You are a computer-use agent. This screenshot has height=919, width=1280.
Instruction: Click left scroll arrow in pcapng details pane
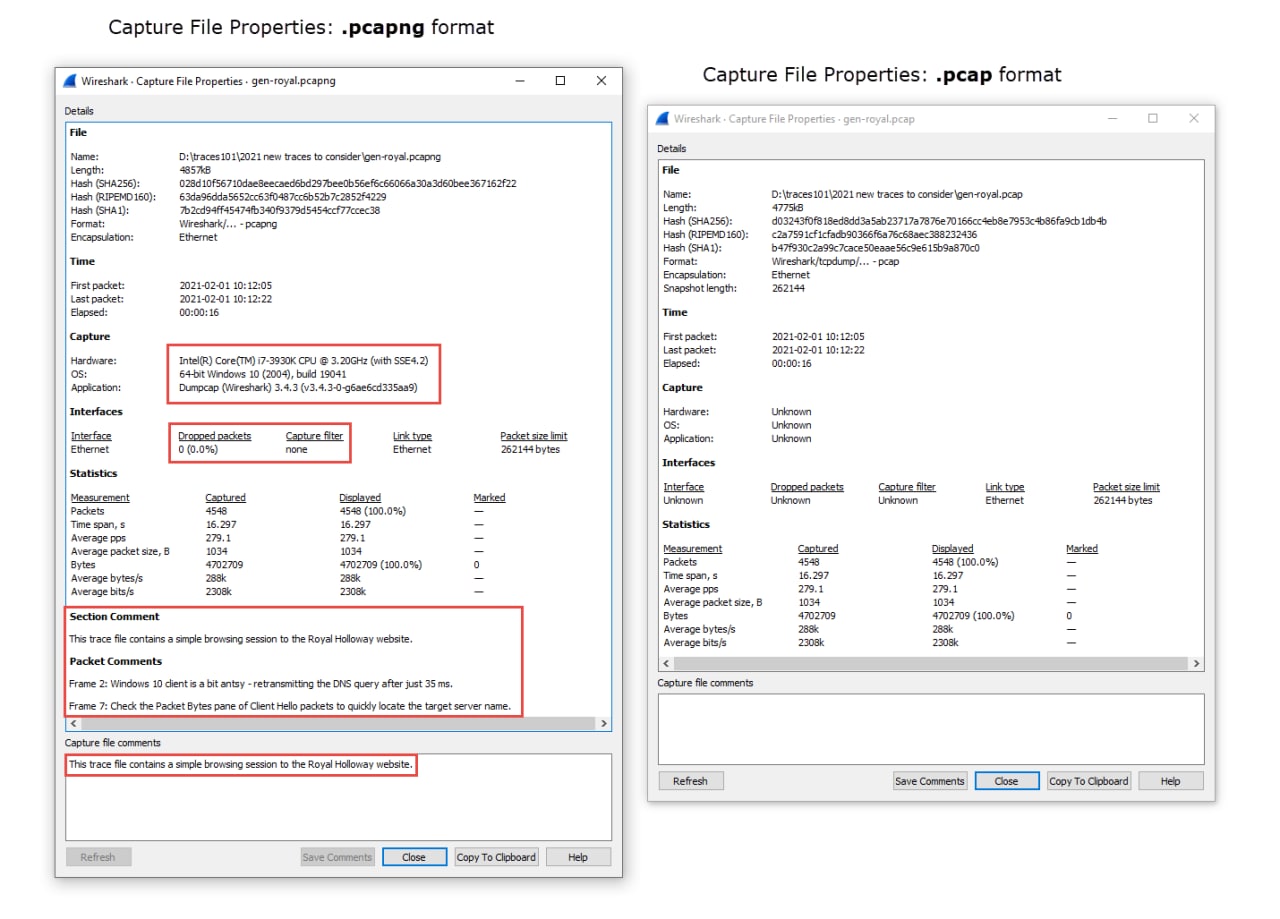[73, 723]
